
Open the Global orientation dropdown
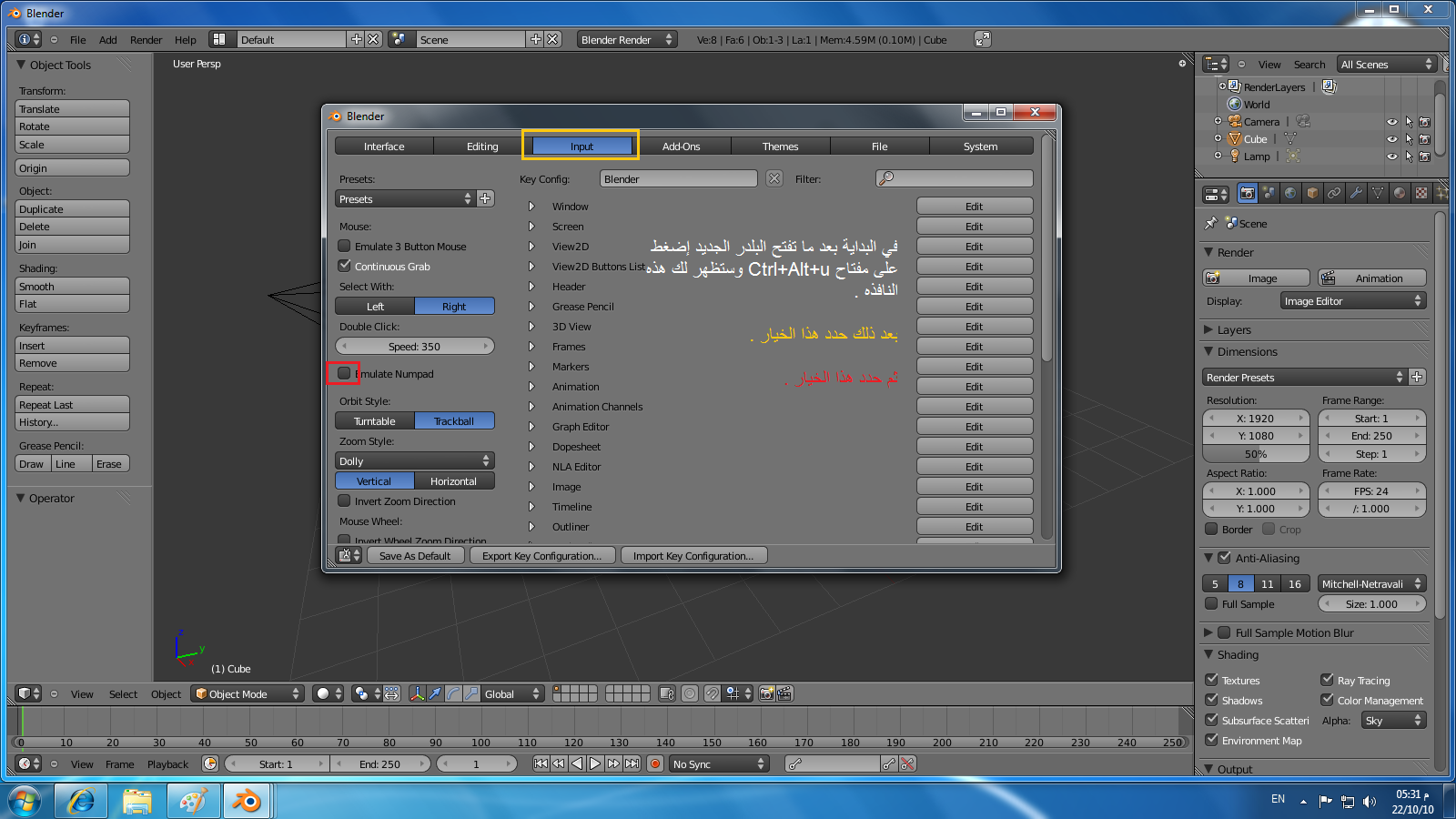512,693
